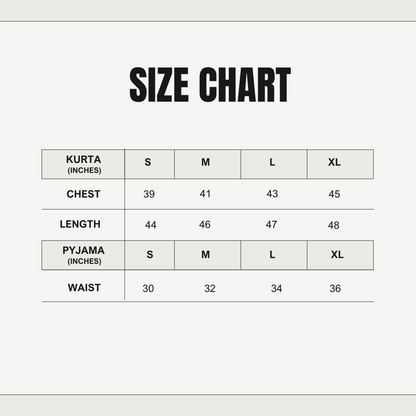The image size is (416, 416).
Task: Click chest value 43 for size L
Action: pyautogui.click(x=272, y=194)
